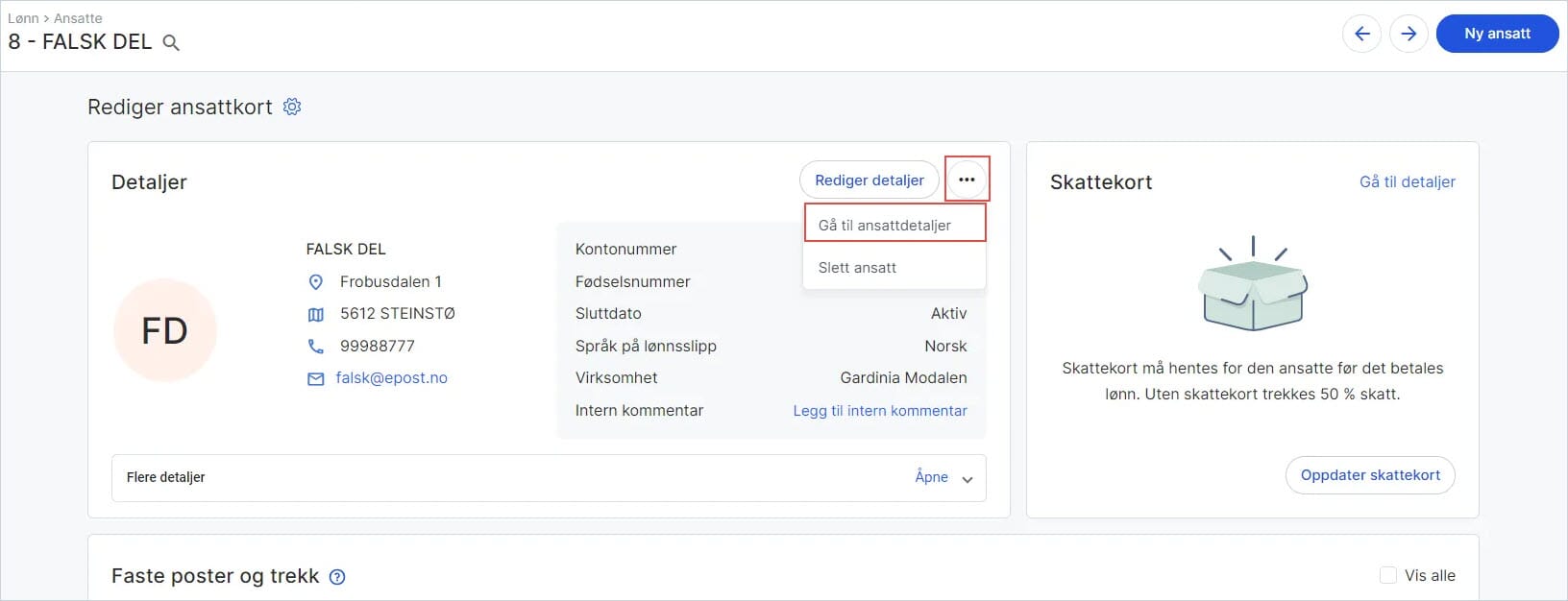Click the 8 - FALSK DEL title
The height and width of the screenshot is (601, 1568).
(x=80, y=42)
